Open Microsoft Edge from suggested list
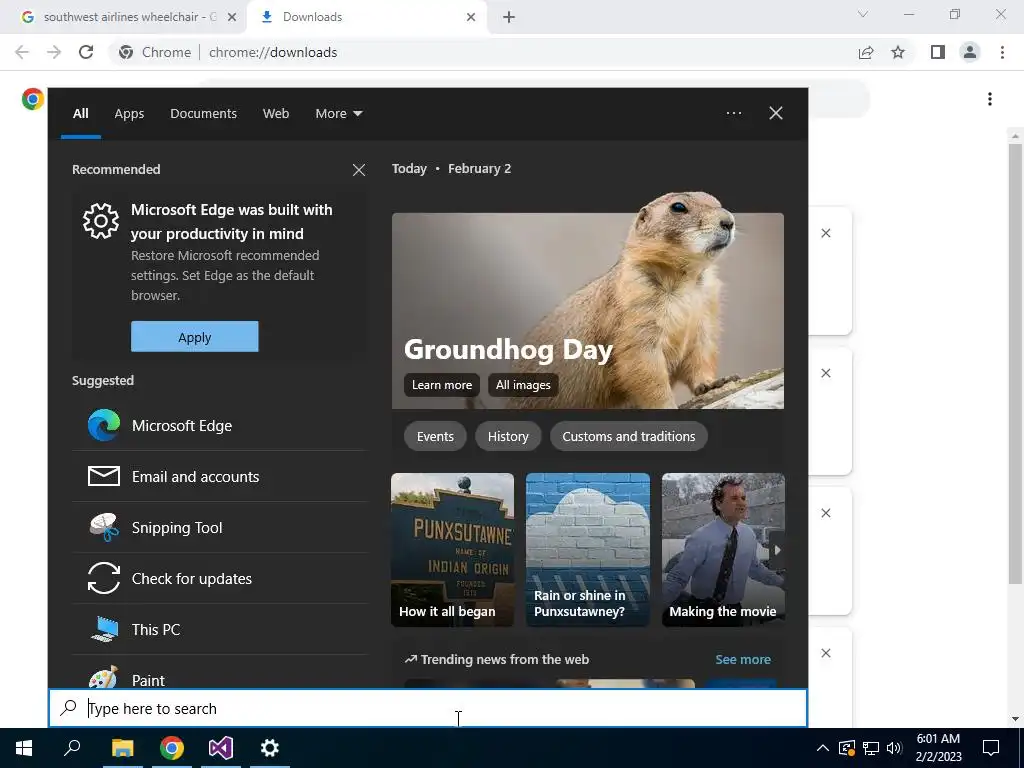 coord(220,426)
